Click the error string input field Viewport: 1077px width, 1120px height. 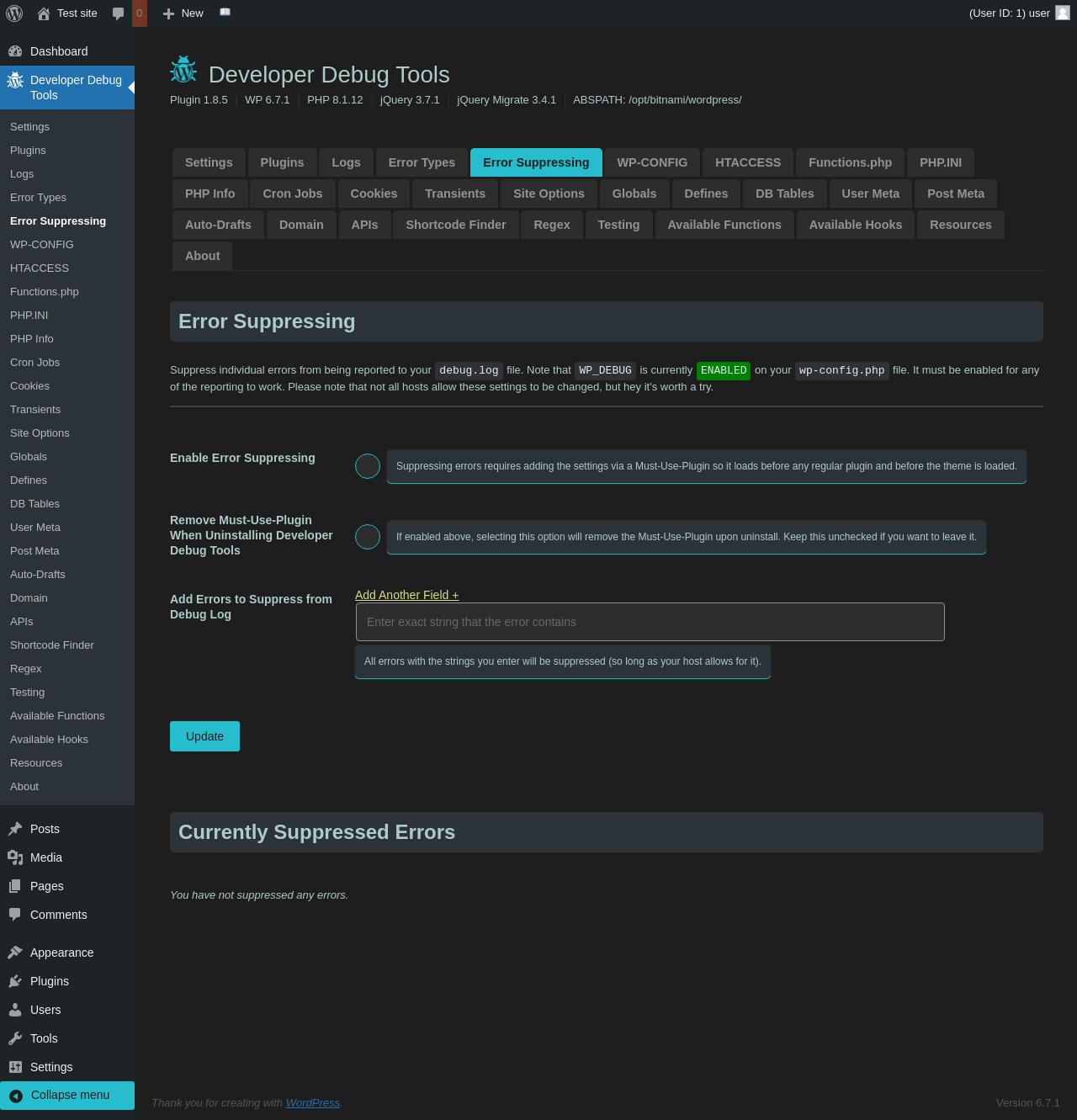[x=650, y=622]
